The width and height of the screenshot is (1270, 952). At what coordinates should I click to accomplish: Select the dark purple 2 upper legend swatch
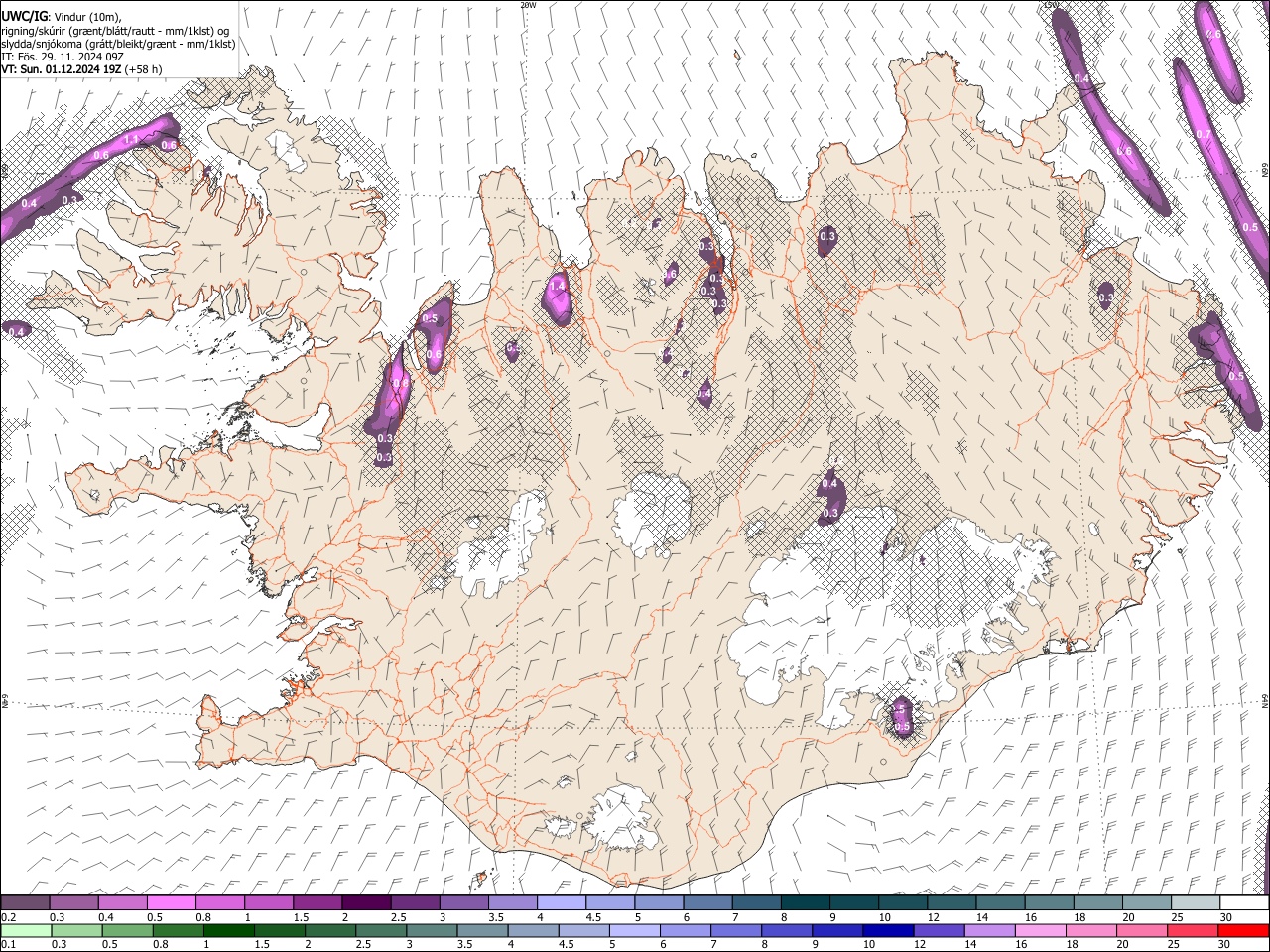pos(365,903)
